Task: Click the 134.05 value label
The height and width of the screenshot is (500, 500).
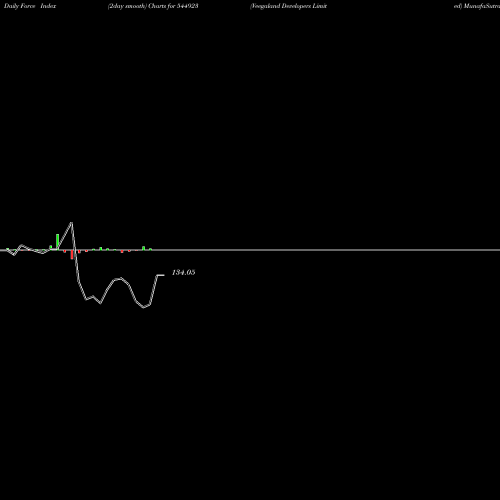Action: pos(183,272)
